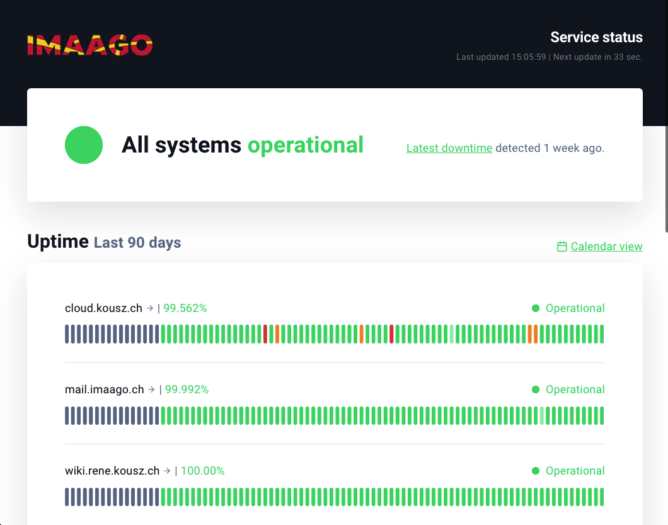668x525 pixels.
Task: Select the last green bar in wiki.rene.kousz.ch uptime
Action: pyautogui.click(x=601, y=496)
